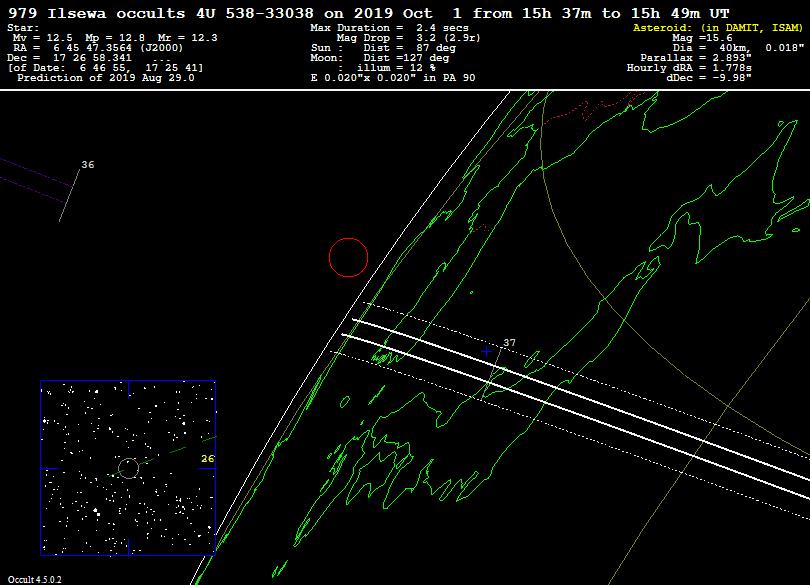Click the yellow '26' label in star chart
This screenshot has width=810, height=585.
coord(208,458)
